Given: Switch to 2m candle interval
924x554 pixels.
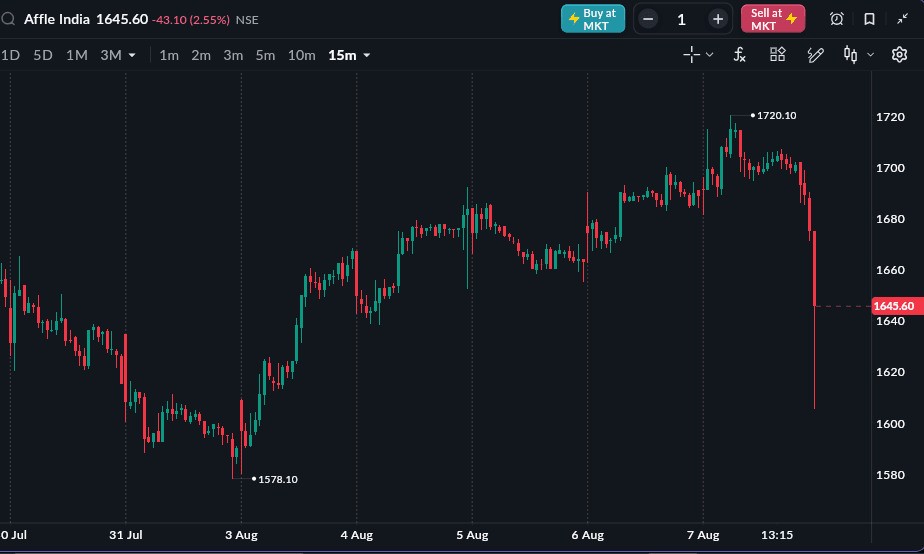Looking at the screenshot, I should pyautogui.click(x=201, y=55).
